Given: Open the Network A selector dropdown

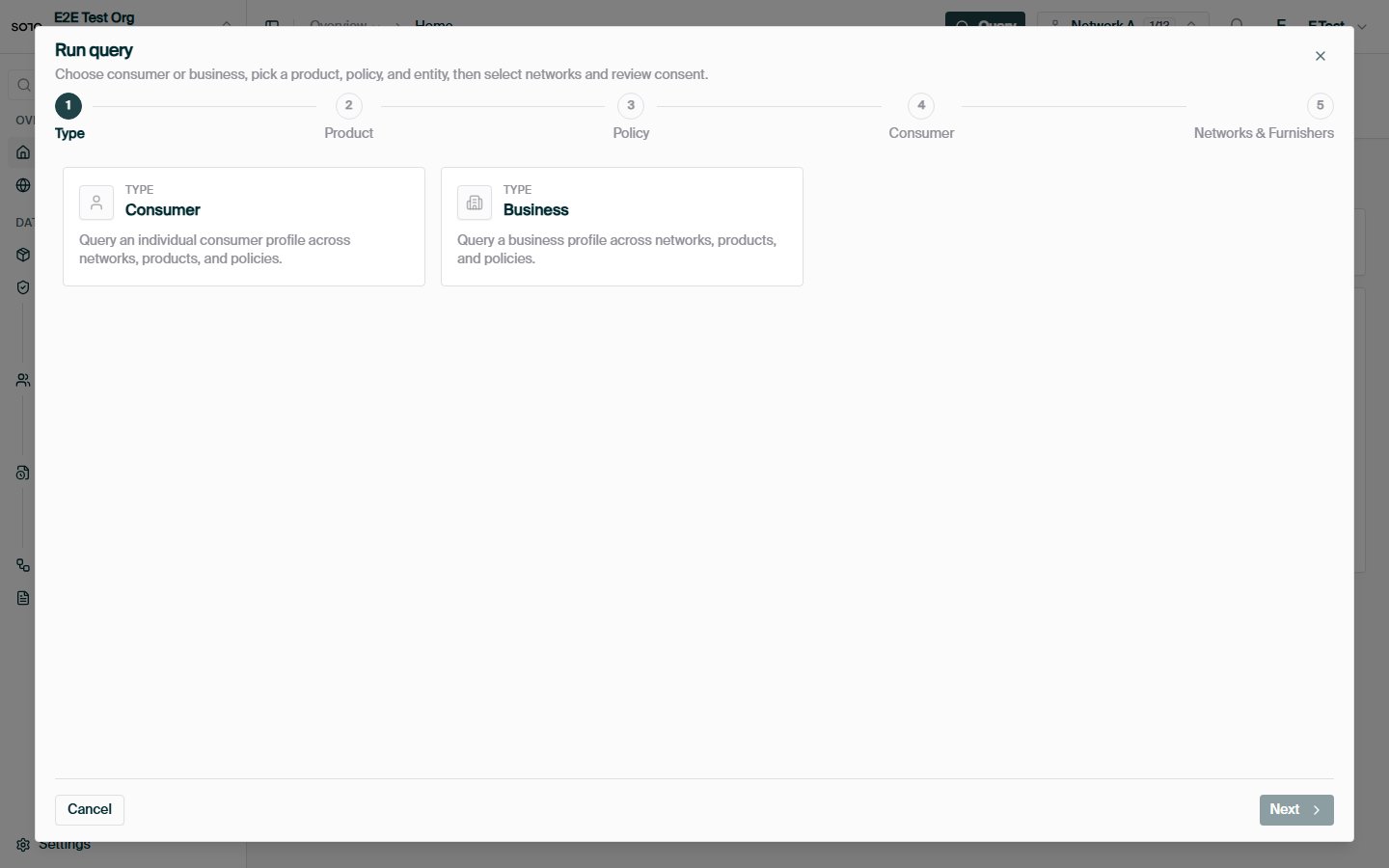Looking at the screenshot, I should click(x=1123, y=24).
